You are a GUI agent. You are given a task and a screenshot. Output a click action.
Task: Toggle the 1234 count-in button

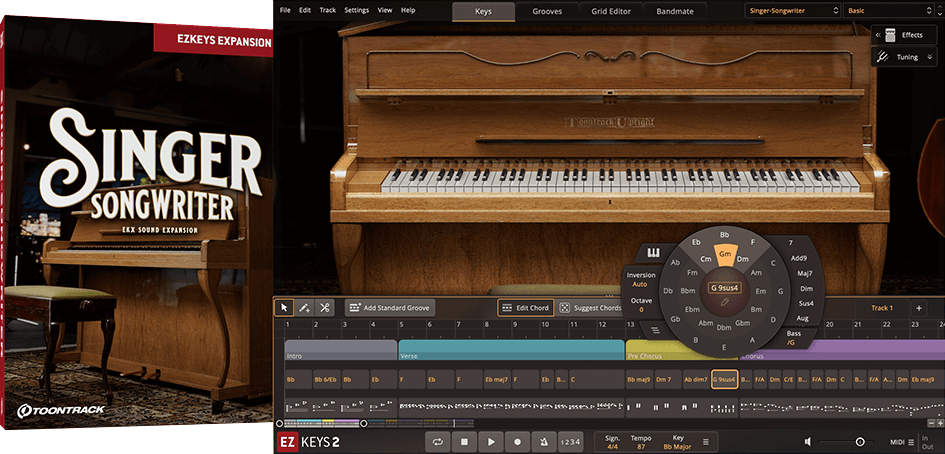(570, 442)
